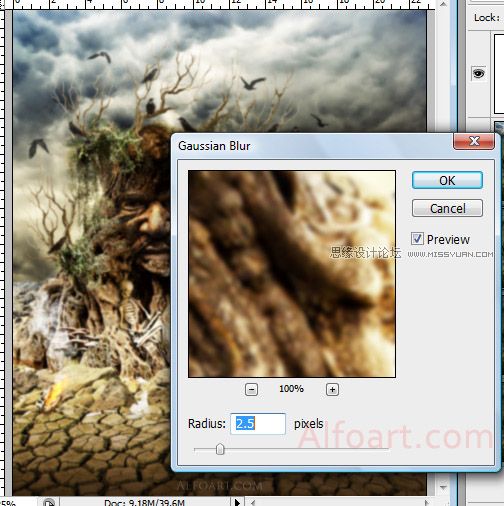Click the vertical scrollbar up arrow
The image size is (504, 506).
(x=443, y=4)
